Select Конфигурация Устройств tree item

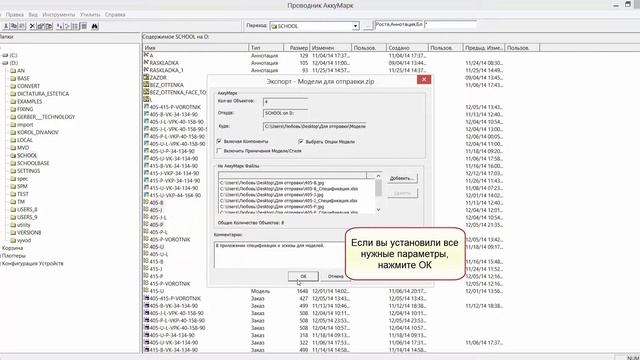33,264
